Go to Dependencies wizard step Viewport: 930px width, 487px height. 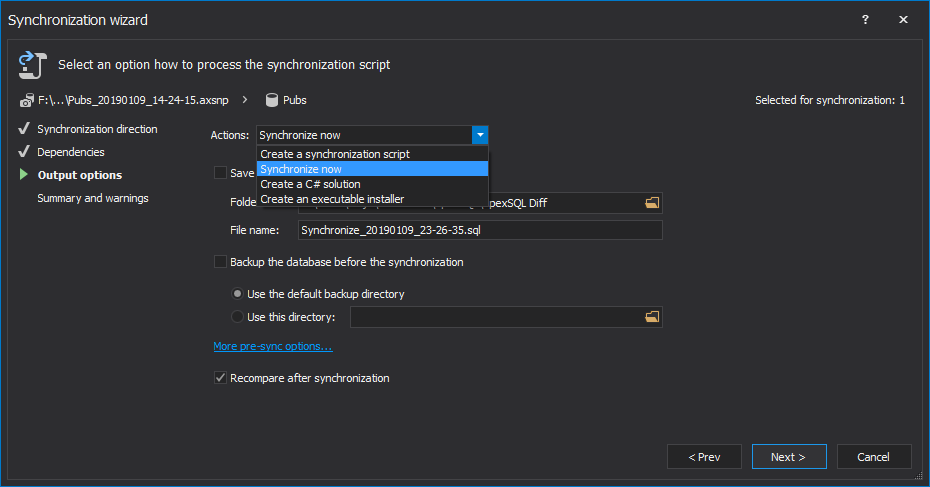coord(71,152)
